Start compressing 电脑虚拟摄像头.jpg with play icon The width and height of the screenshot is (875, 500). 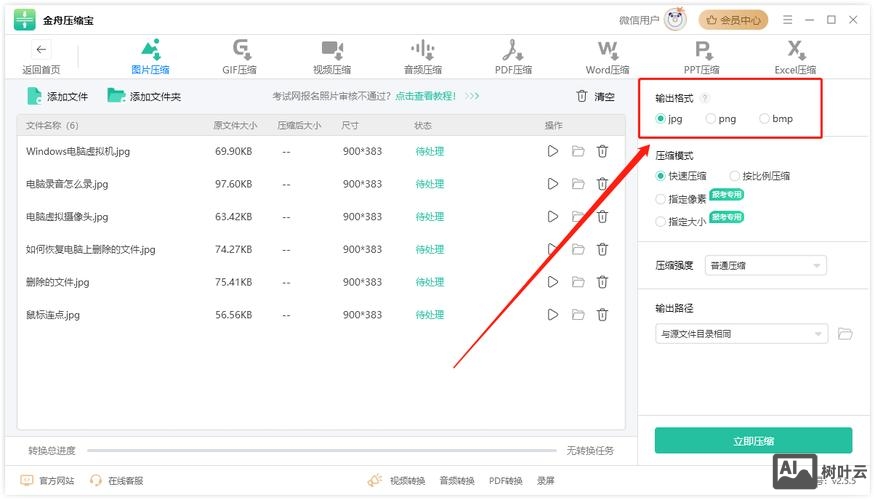tap(552, 217)
